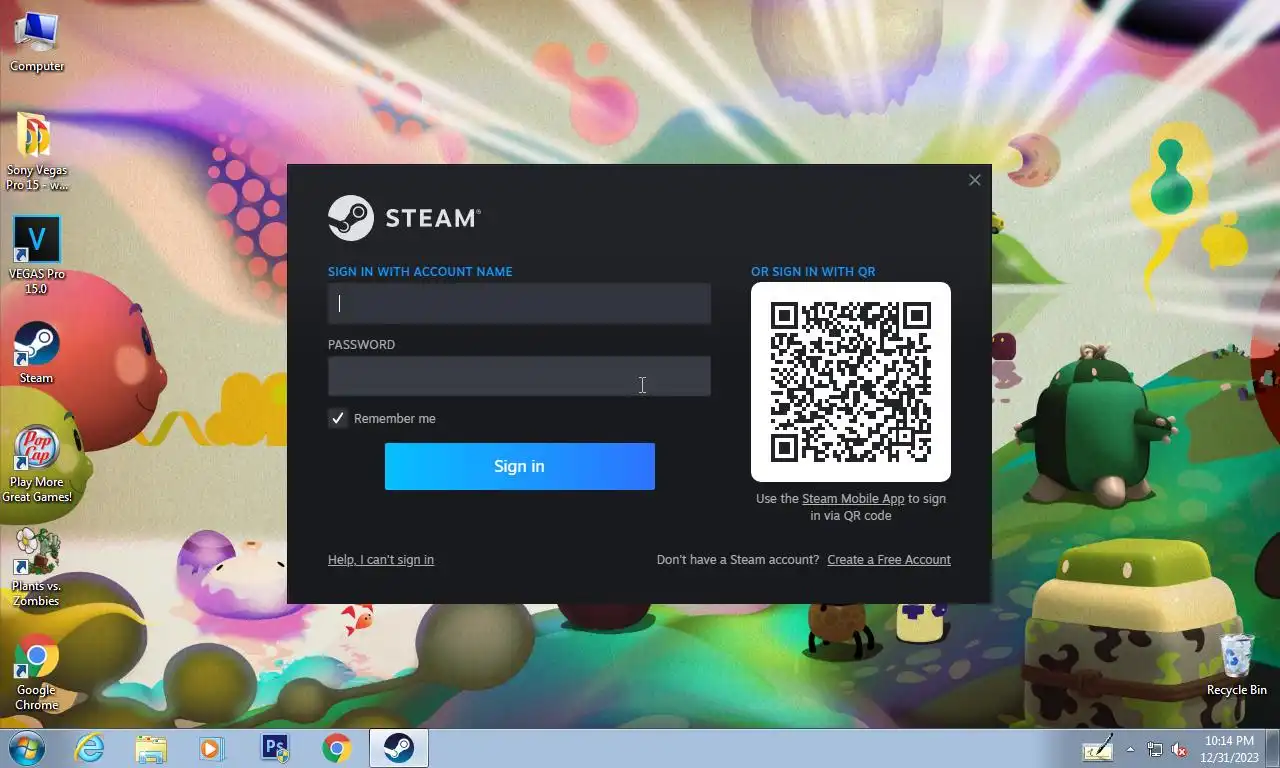1280x768 pixels.
Task: Select the Recycle Bin icon
Action: [1236, 664]
